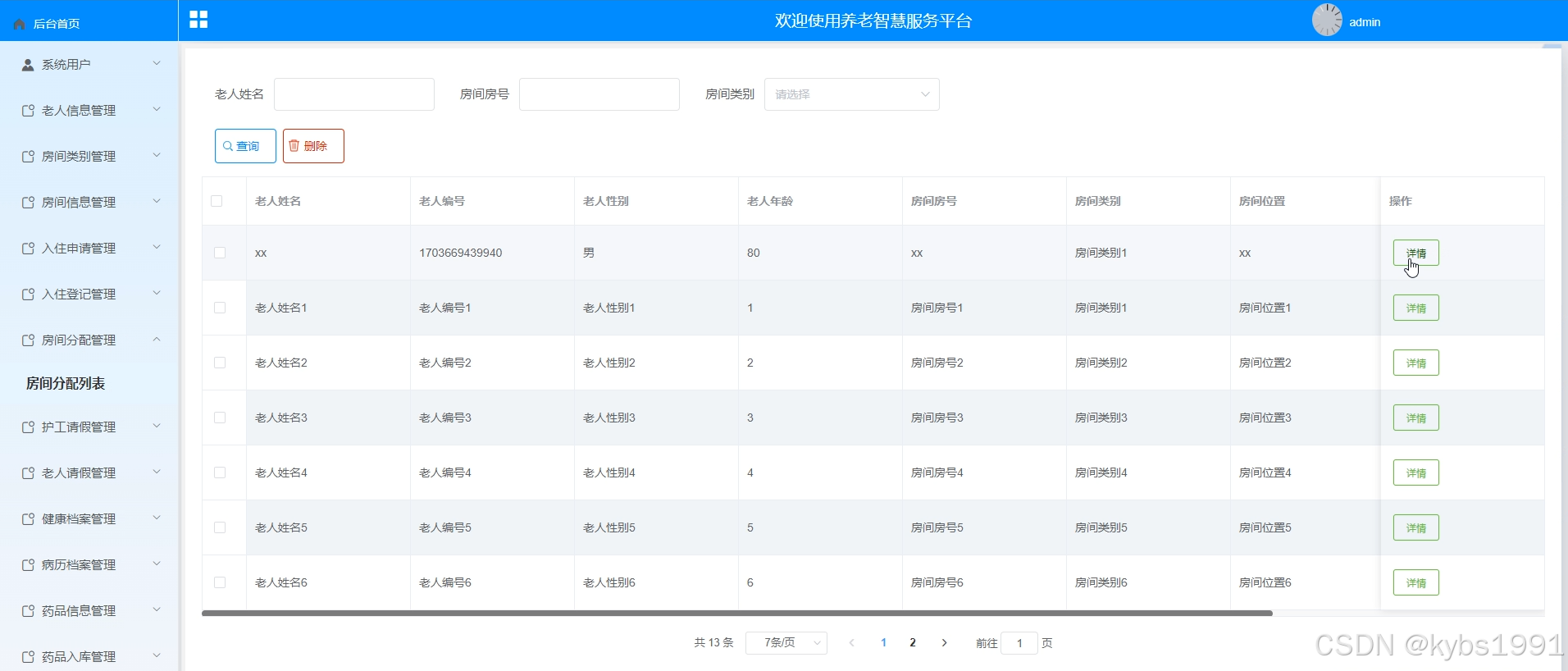The width and height of the screenshot is (1568, 671).
Task: Check the row for 老人姓名3
Action: [x=220, y=418]
